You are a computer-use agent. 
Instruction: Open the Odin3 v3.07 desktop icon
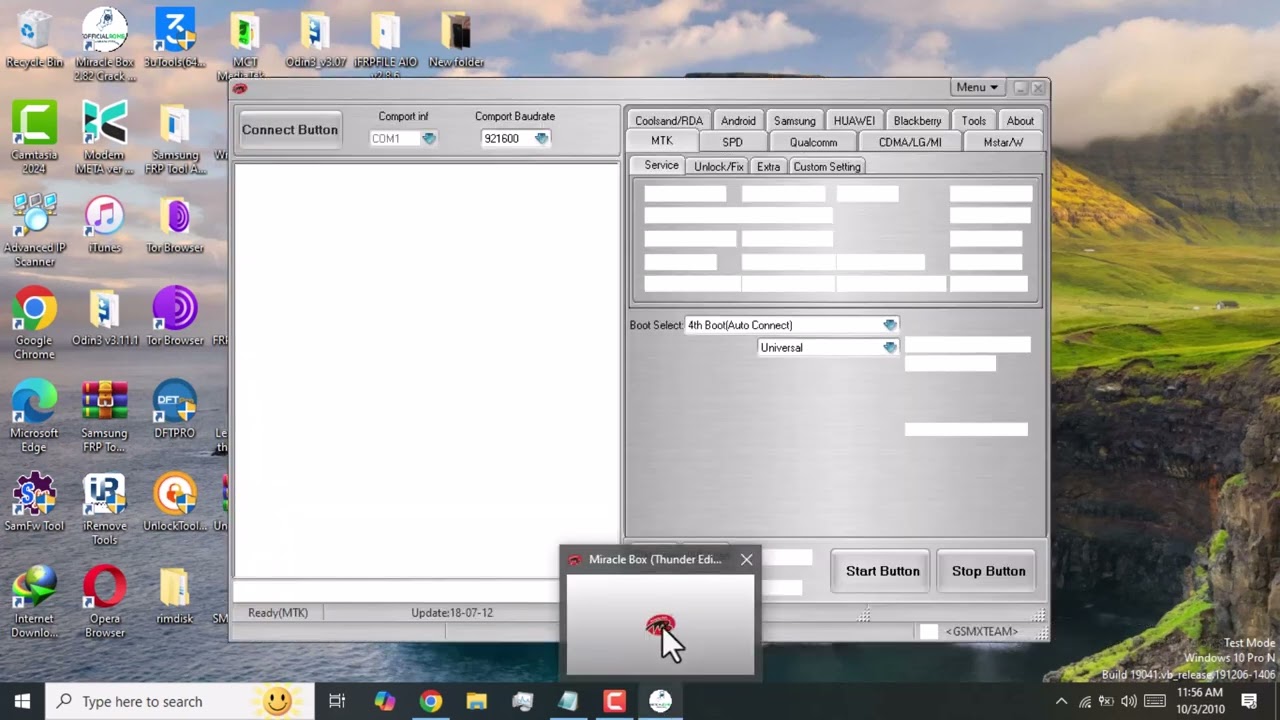[x=315, y=40]
